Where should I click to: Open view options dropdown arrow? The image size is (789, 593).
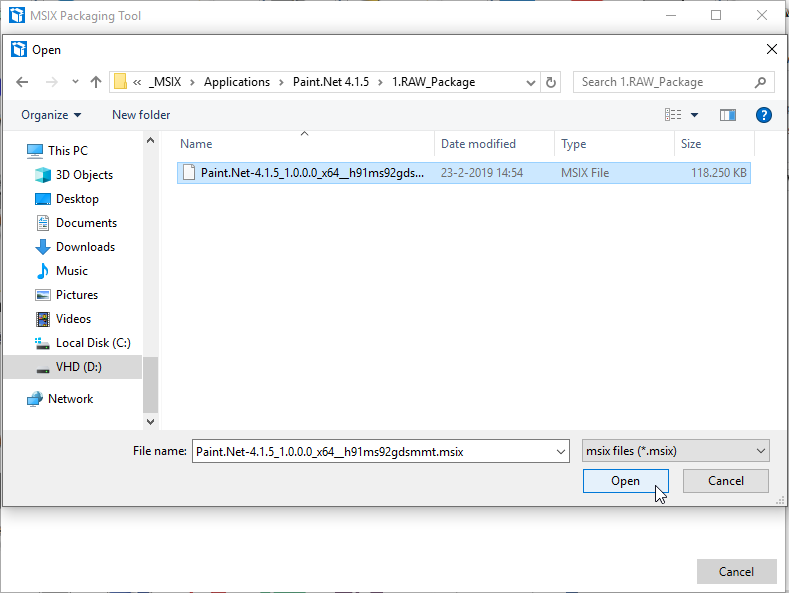(695, 115)
